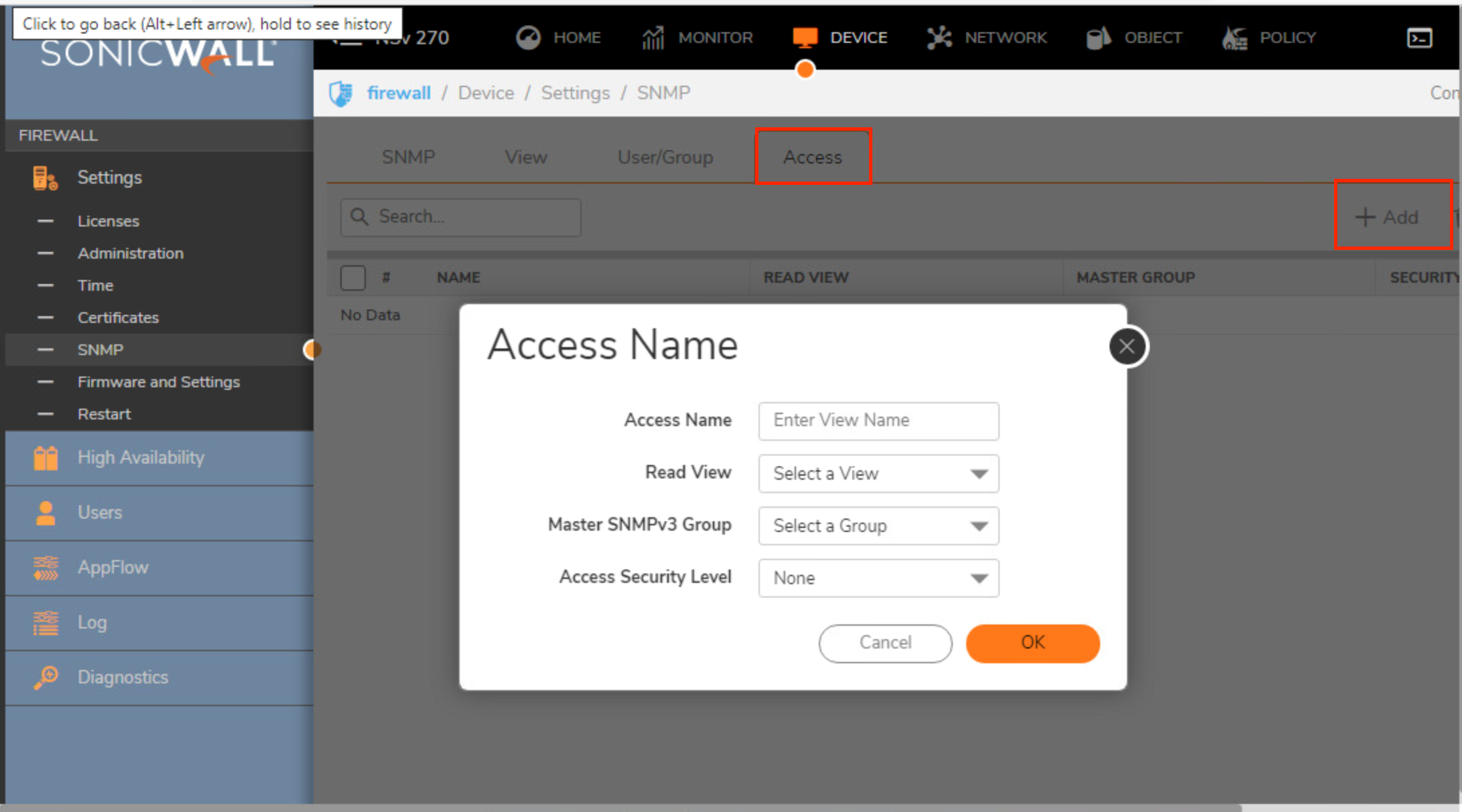This screenshot has height=812, width=1462.
Task: Click the MONITOR chart icon
Action: click(x=653, y=38)
